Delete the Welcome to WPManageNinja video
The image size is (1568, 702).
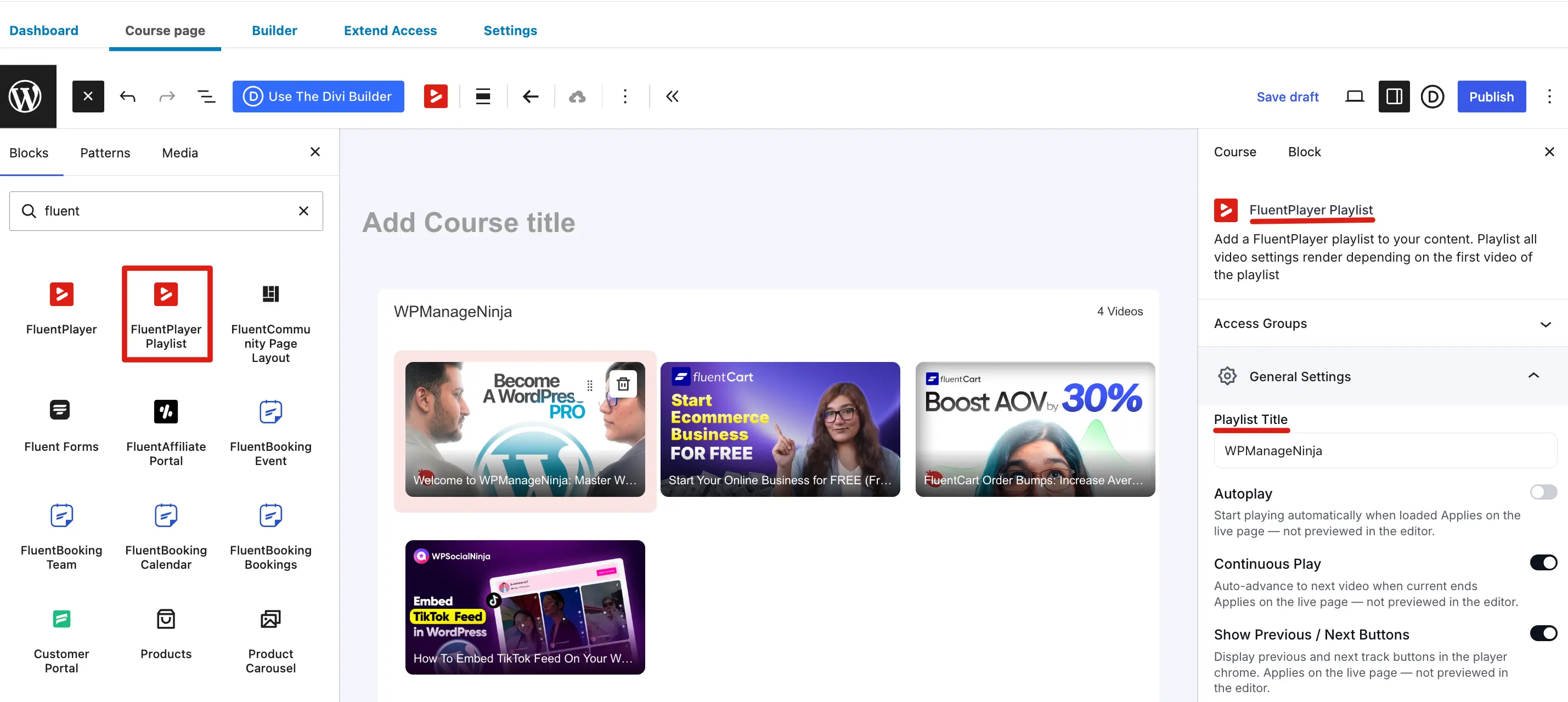coord(623,384)
